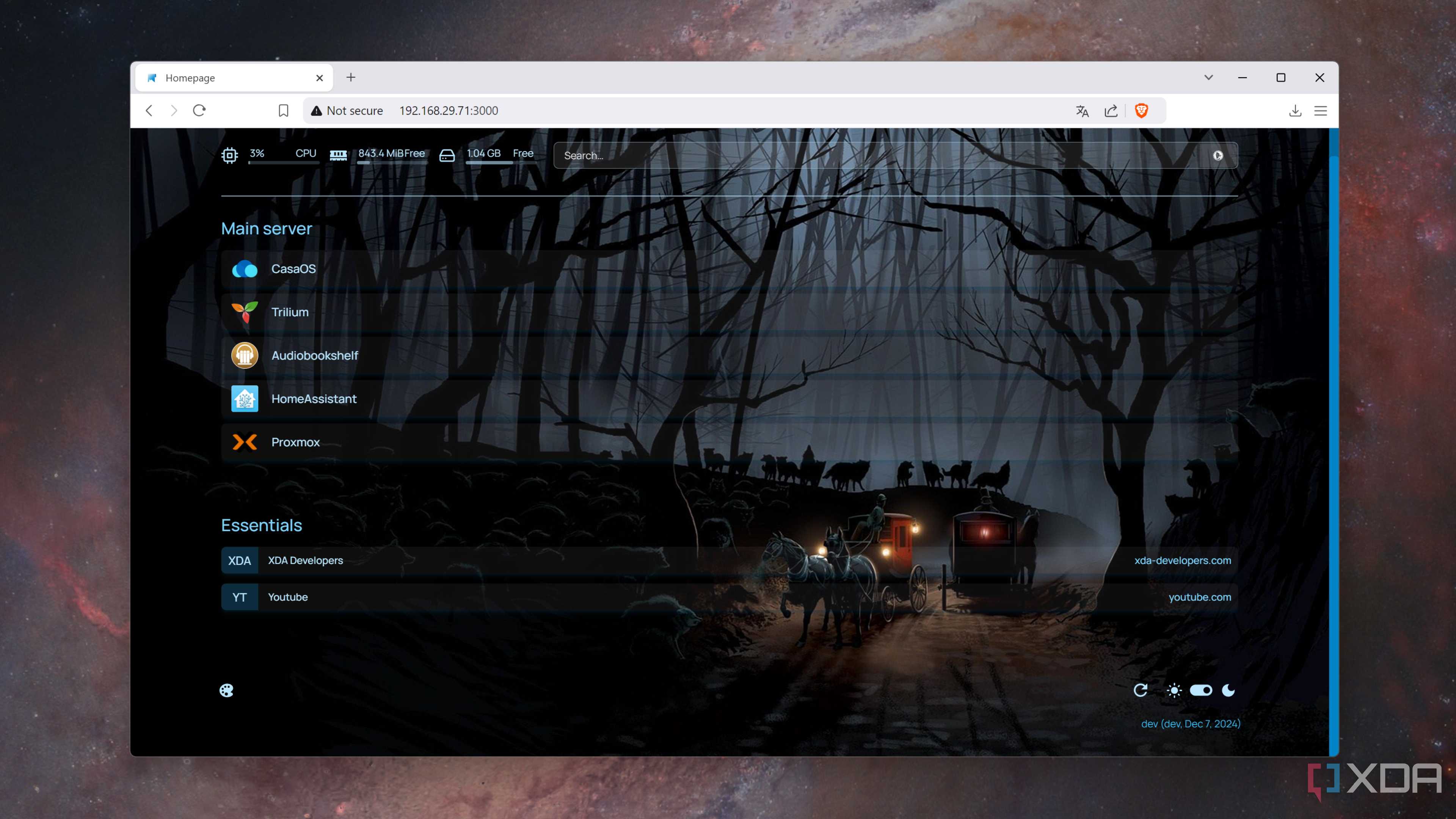The width and height of the screenshot is (1456, 819).
Task: Maximize the browser window
Action: tap(1281, 77)
